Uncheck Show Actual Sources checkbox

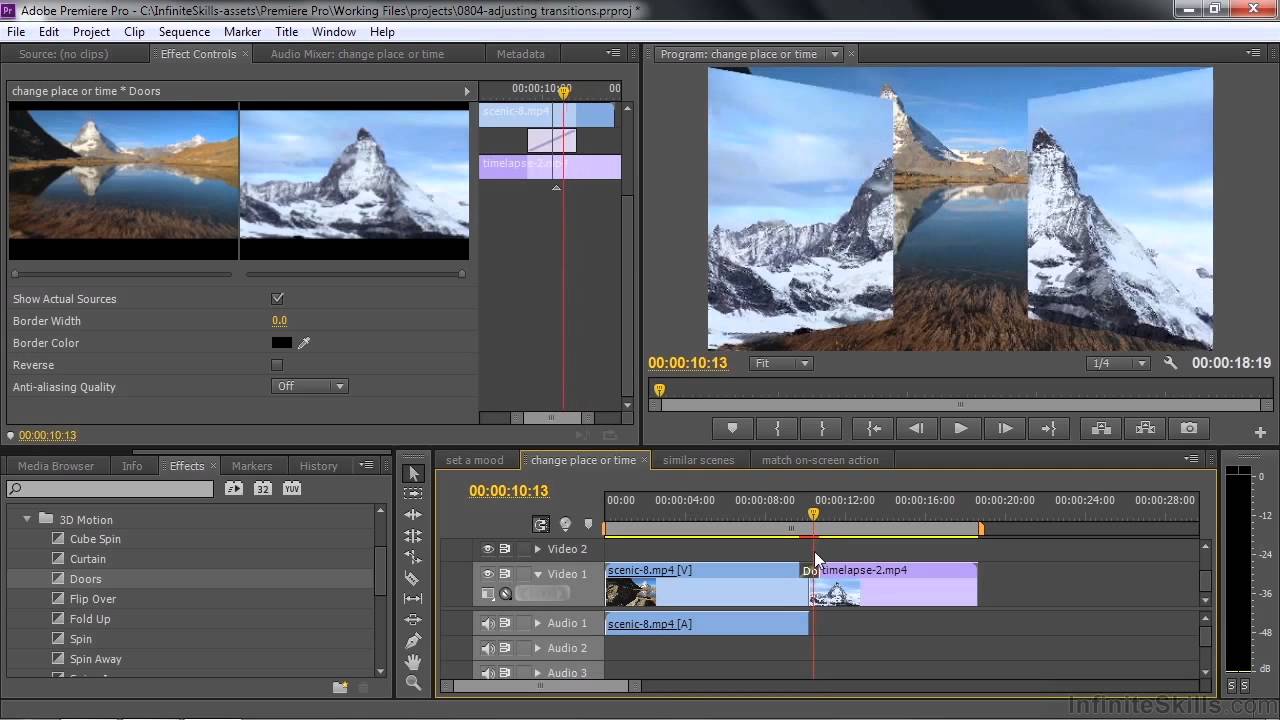pyautogui.click(x=278, y=299)
